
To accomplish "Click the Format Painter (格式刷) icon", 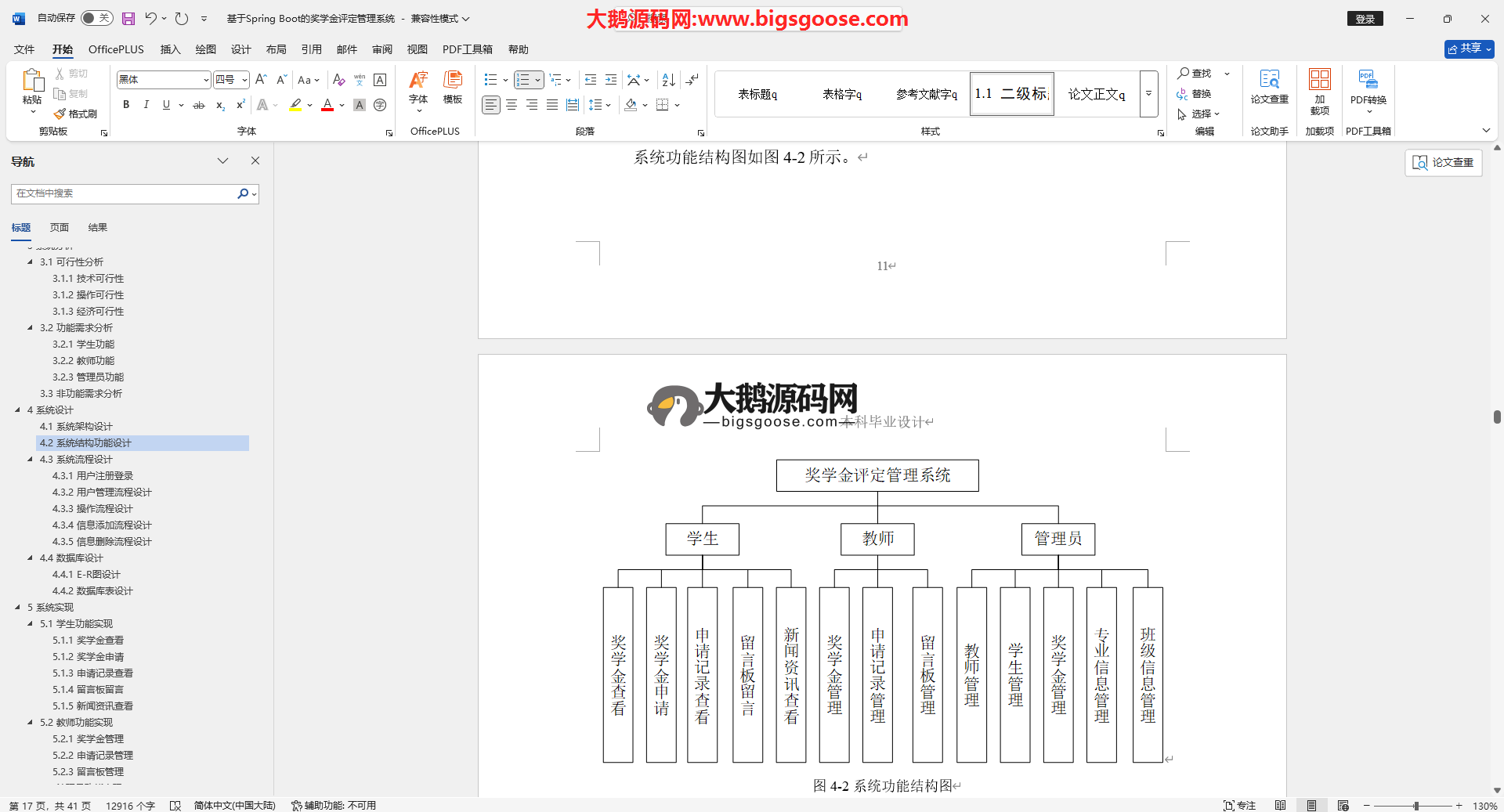I will click(76, 114).
